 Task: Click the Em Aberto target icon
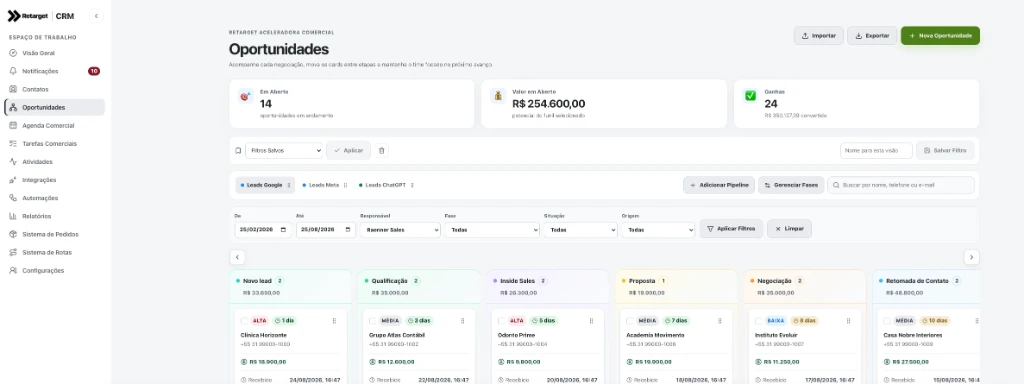point(246,96)
